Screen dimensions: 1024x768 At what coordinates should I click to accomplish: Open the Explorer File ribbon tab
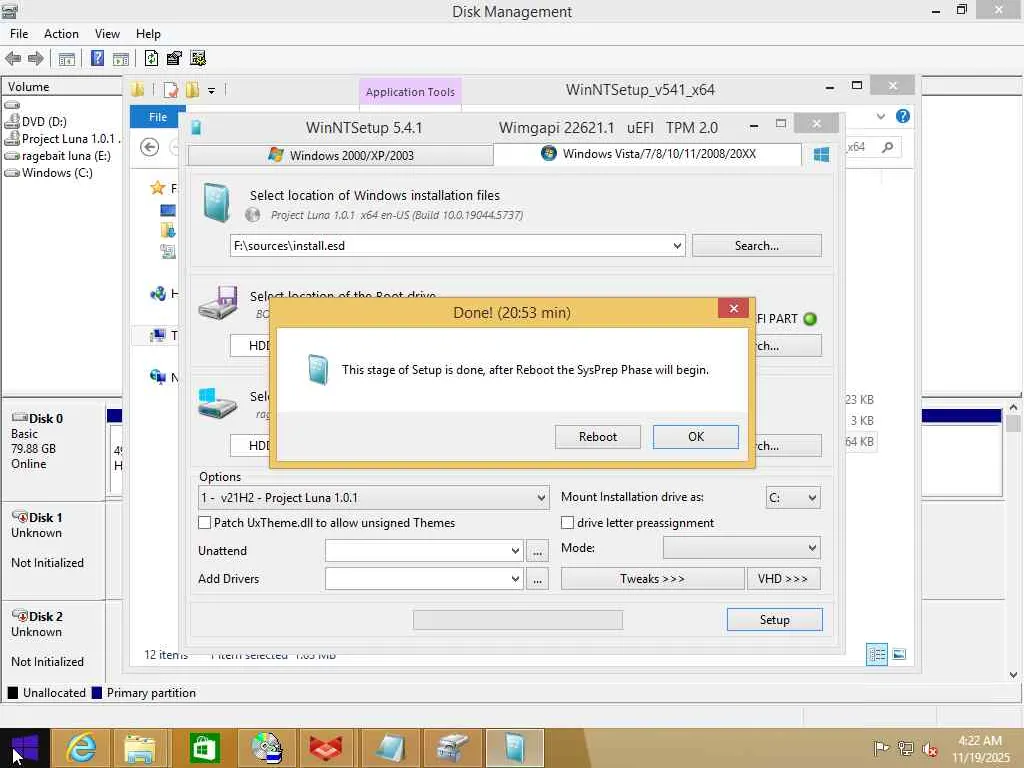158,117
